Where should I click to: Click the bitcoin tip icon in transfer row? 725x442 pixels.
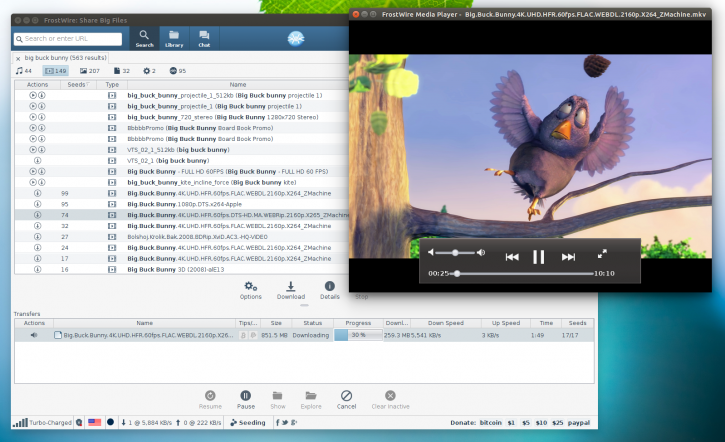coord(243,335)
